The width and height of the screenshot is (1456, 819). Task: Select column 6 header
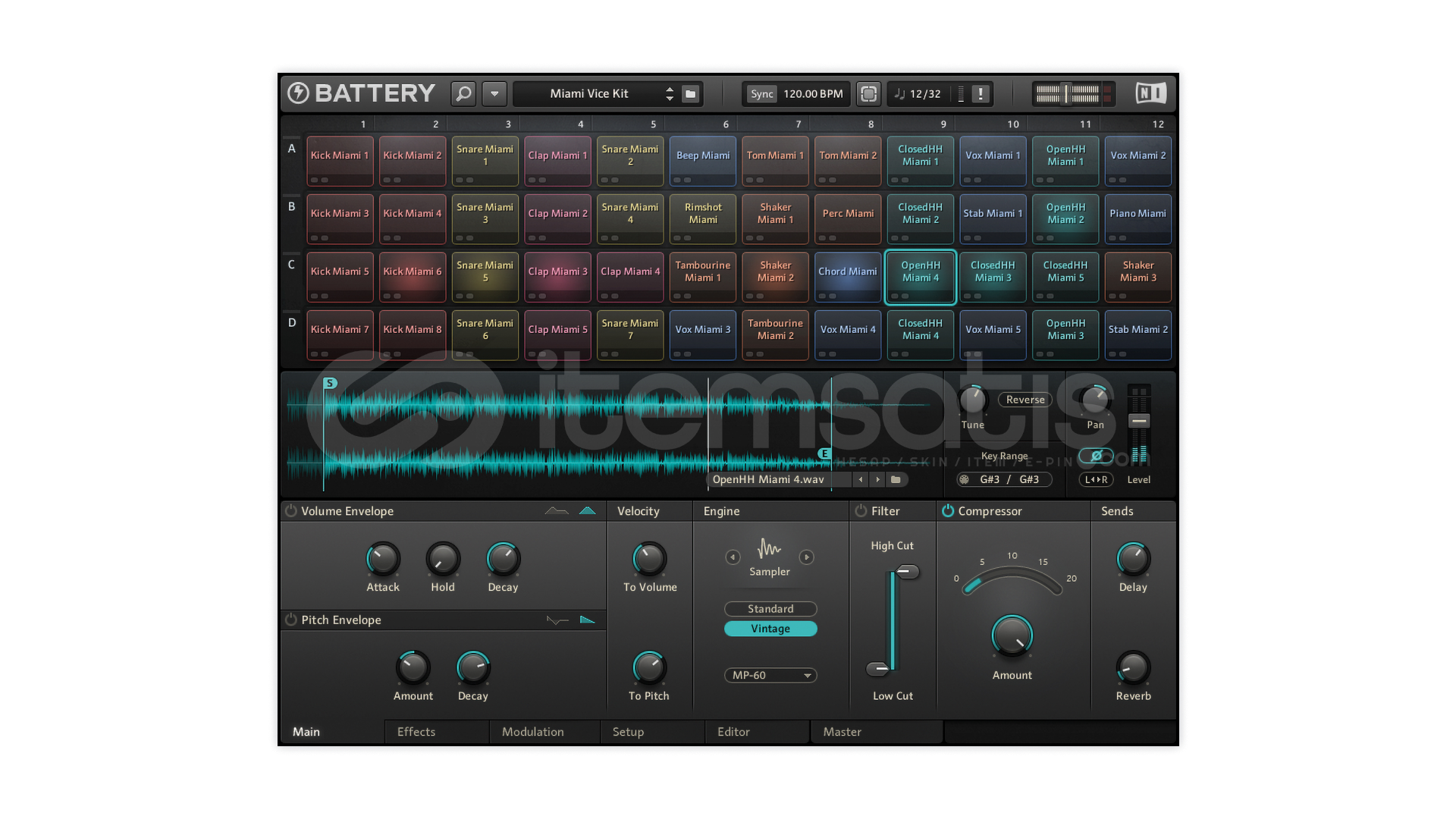pos(726,124)
